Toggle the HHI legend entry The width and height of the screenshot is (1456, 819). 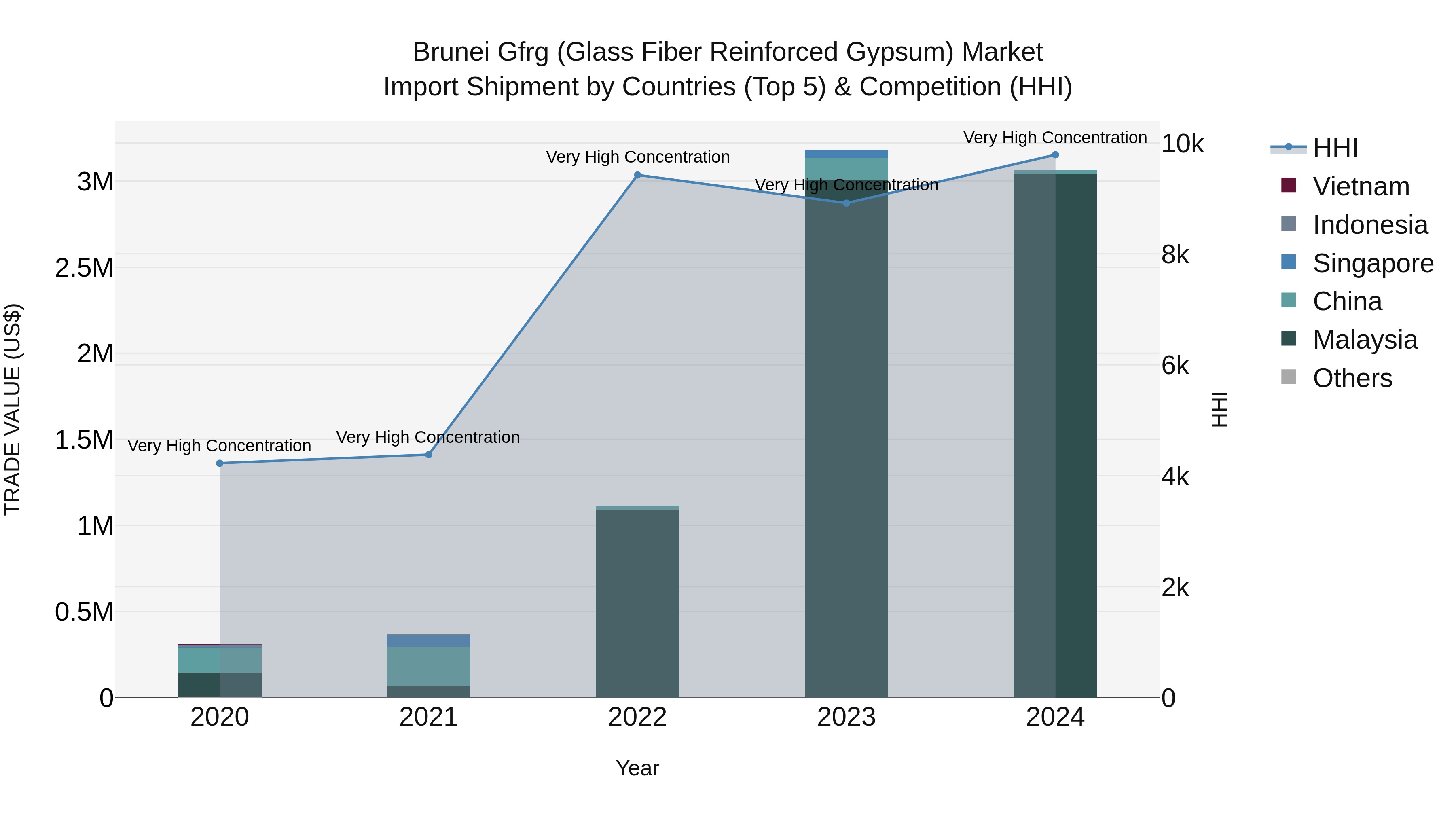(1314, 148)
